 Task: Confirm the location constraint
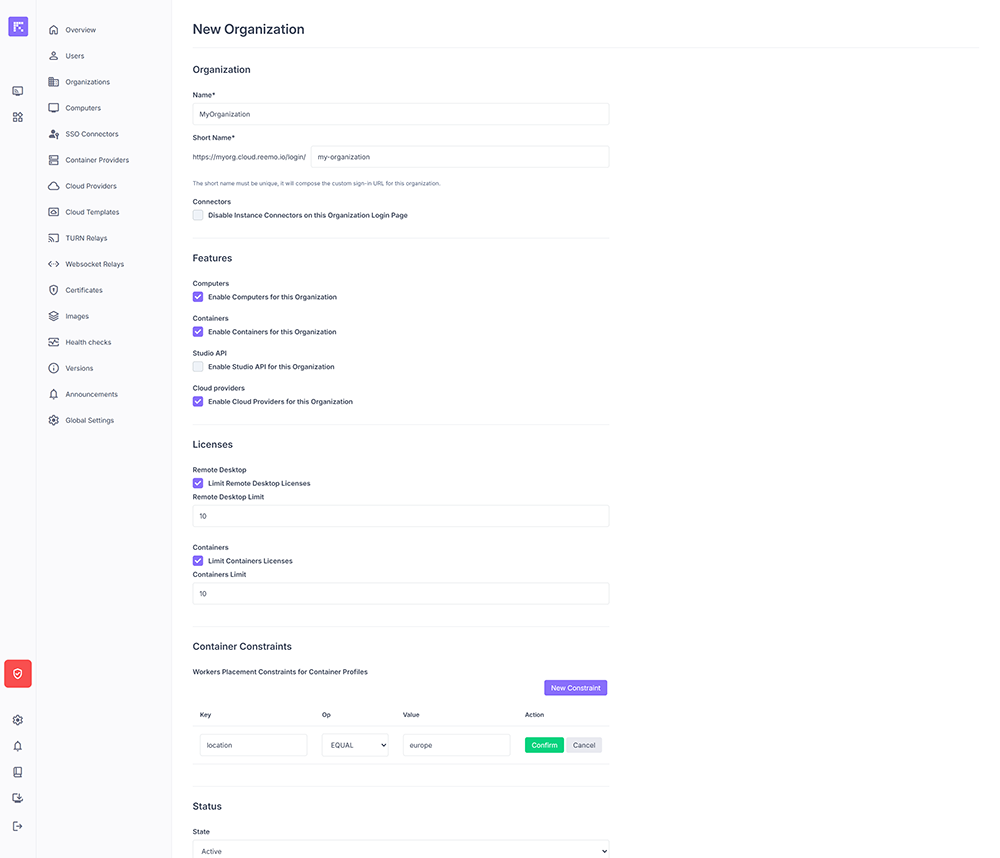pyautogui.click(x=544, y=745)
